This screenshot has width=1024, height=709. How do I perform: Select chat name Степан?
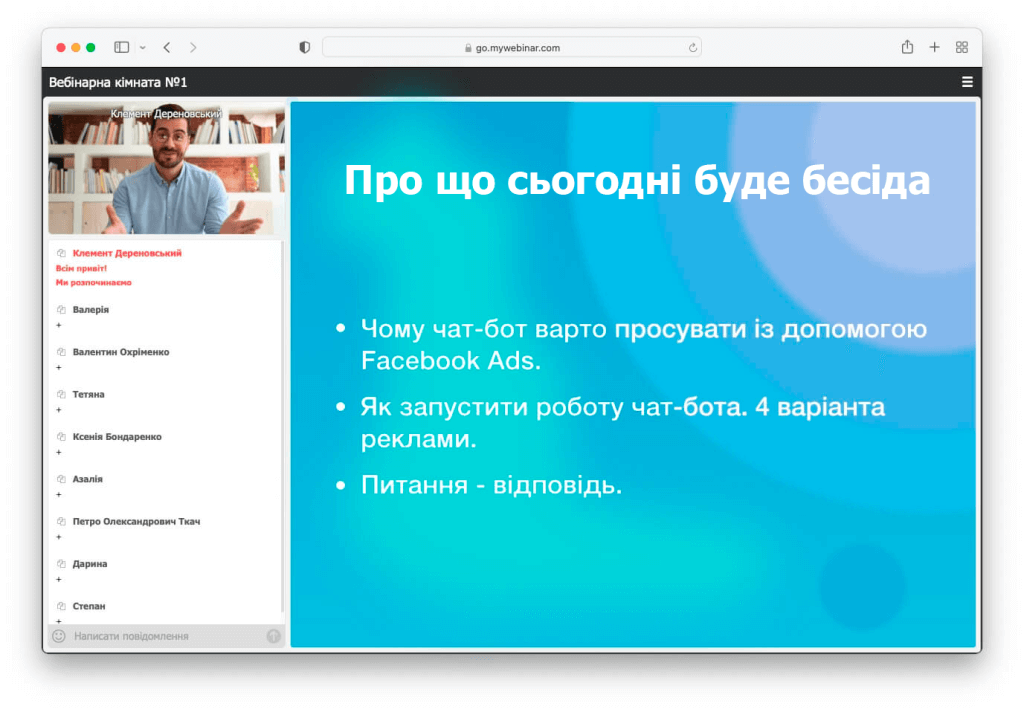click(x=89, y=607)
